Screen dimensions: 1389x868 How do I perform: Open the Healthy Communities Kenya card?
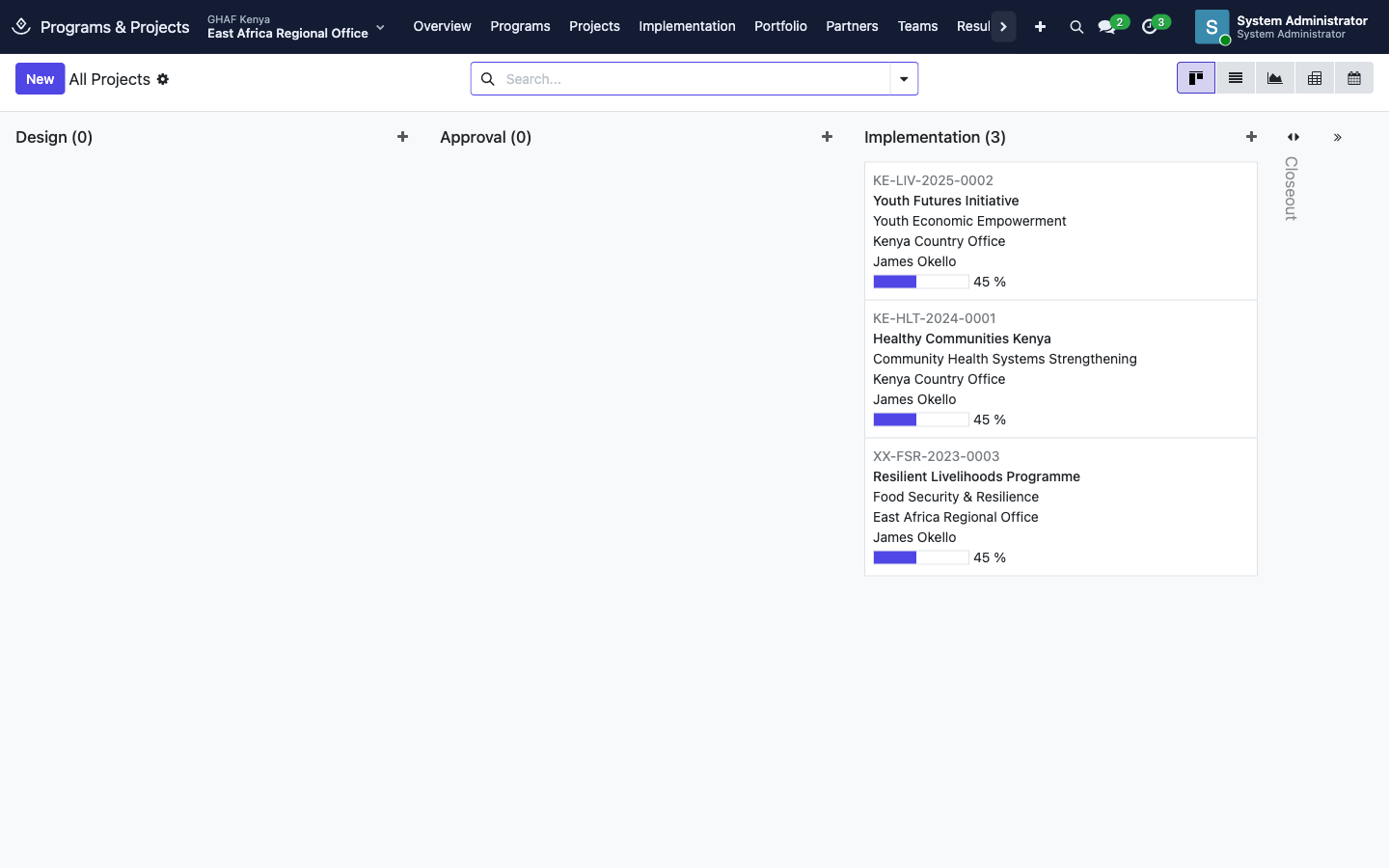(1061, 369)
